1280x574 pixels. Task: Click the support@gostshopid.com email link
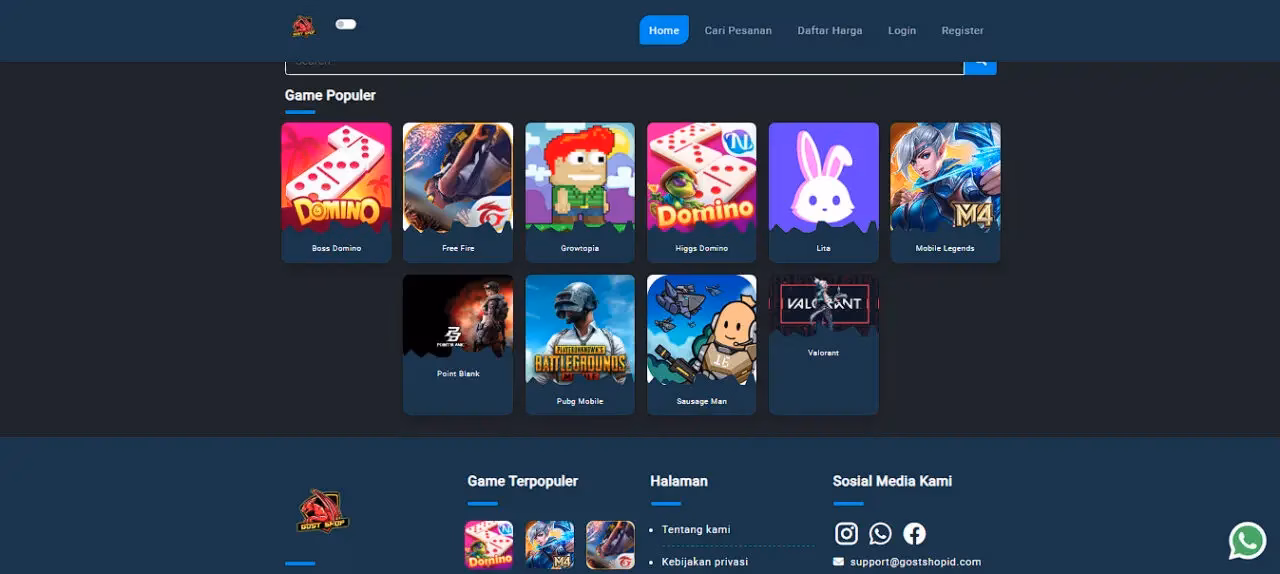point(916,562)
